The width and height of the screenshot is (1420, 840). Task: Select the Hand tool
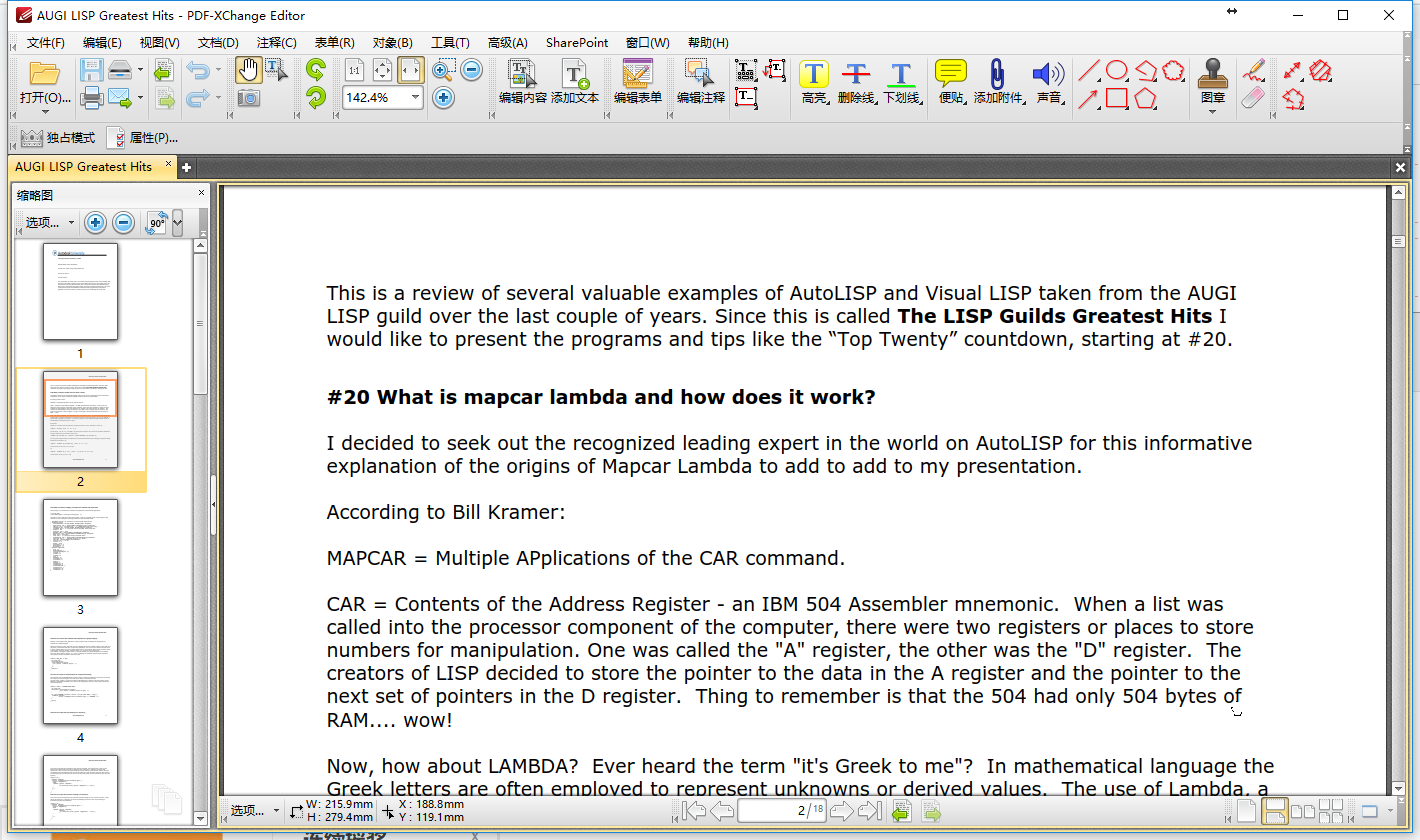248,70
